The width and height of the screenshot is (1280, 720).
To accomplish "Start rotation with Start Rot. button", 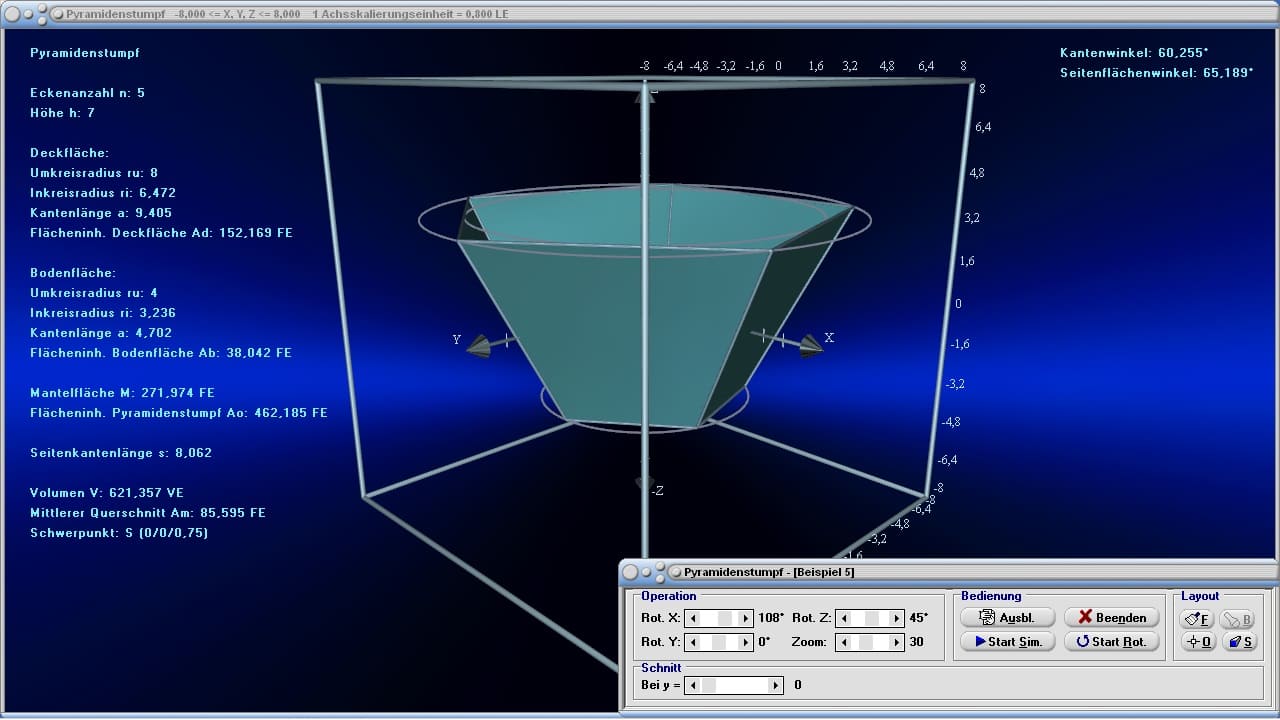I will [x=1111, y=641].
